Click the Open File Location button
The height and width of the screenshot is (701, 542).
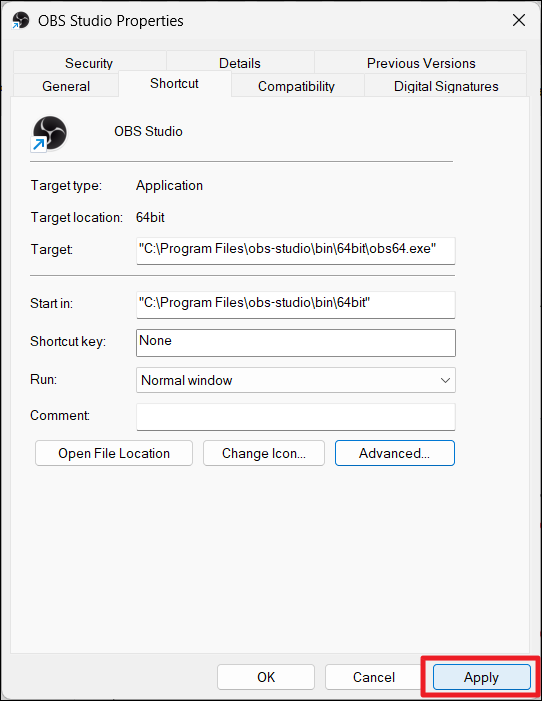(114, 453)
